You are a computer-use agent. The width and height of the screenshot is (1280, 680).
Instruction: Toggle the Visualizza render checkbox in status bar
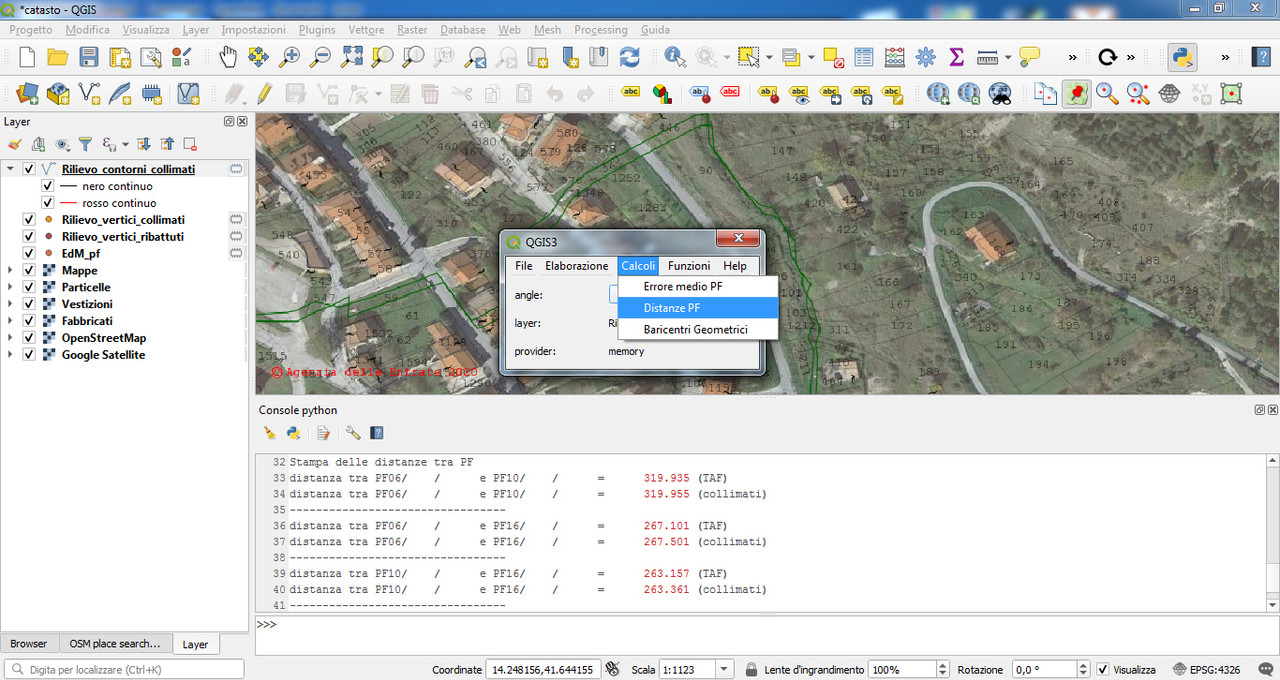(x=1102, y=669)
